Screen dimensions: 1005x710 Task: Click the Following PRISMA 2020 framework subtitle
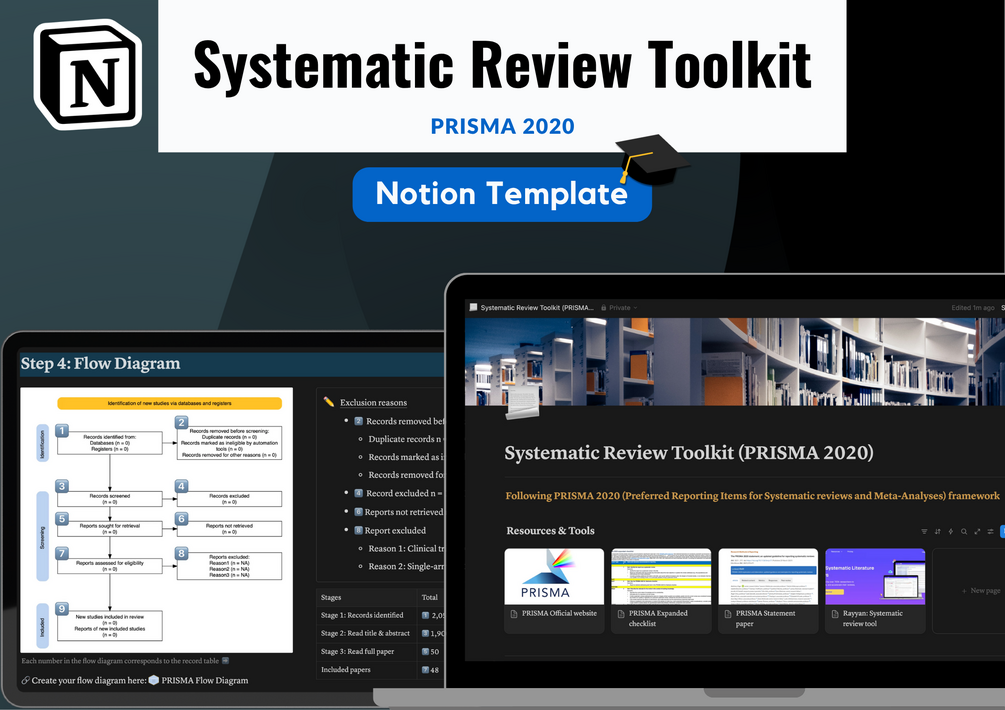[752, 495]
